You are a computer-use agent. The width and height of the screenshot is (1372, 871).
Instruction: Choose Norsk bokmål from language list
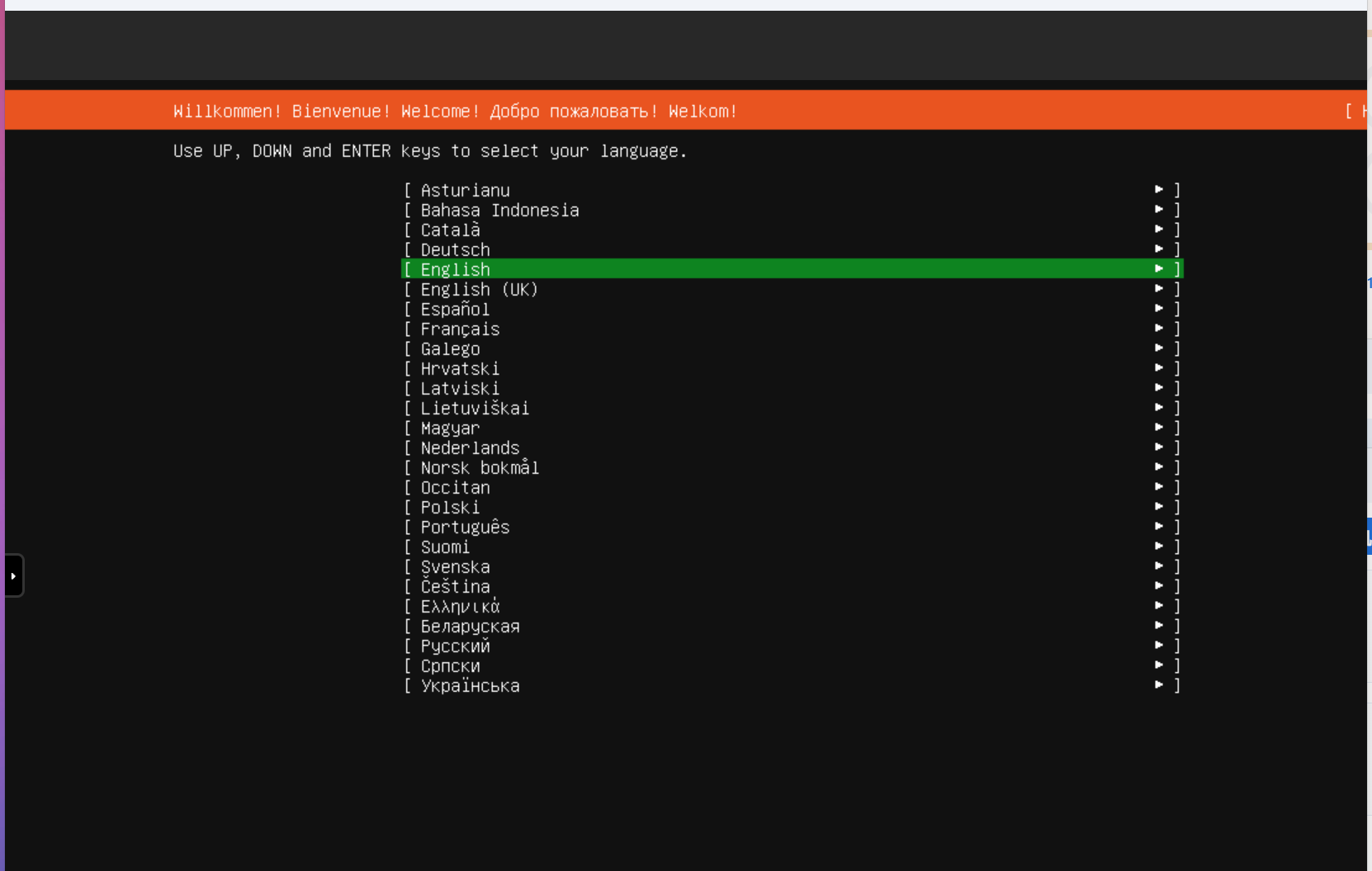click(792, 467)
